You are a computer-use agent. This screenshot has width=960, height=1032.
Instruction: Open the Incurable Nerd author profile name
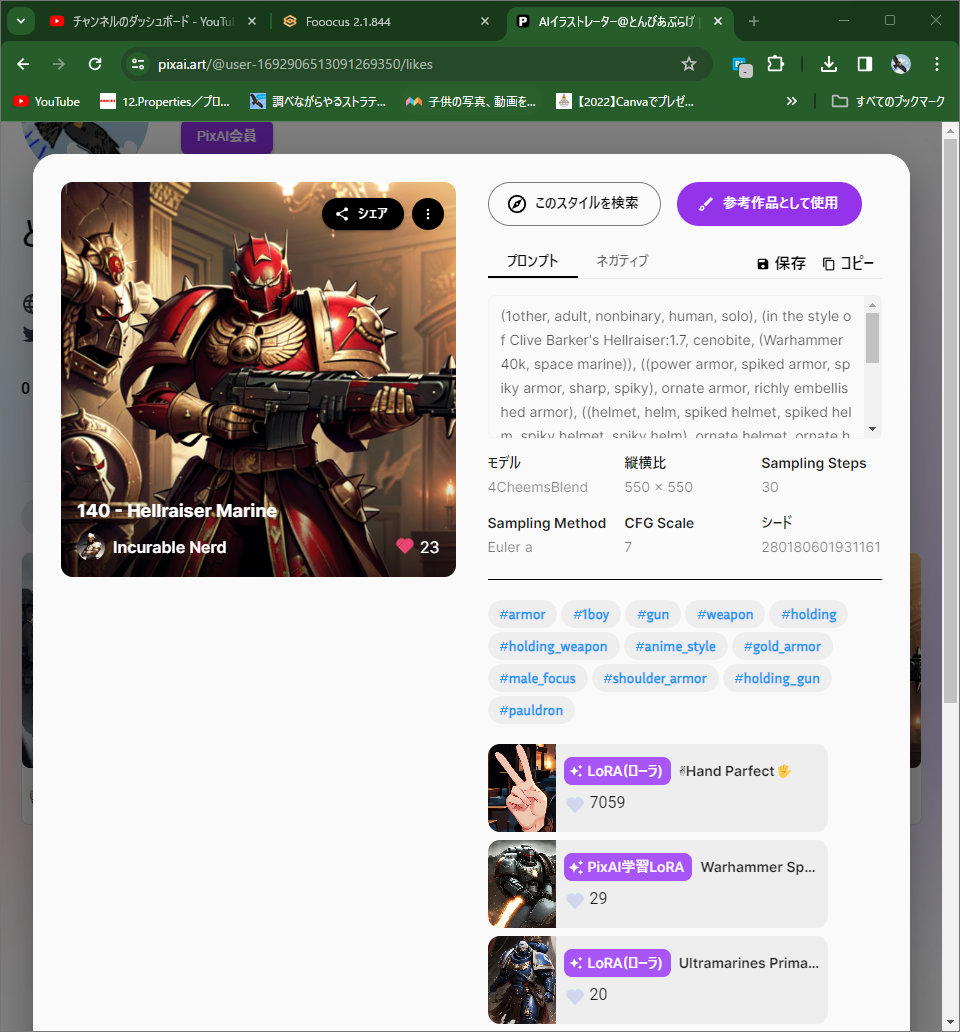169,547
